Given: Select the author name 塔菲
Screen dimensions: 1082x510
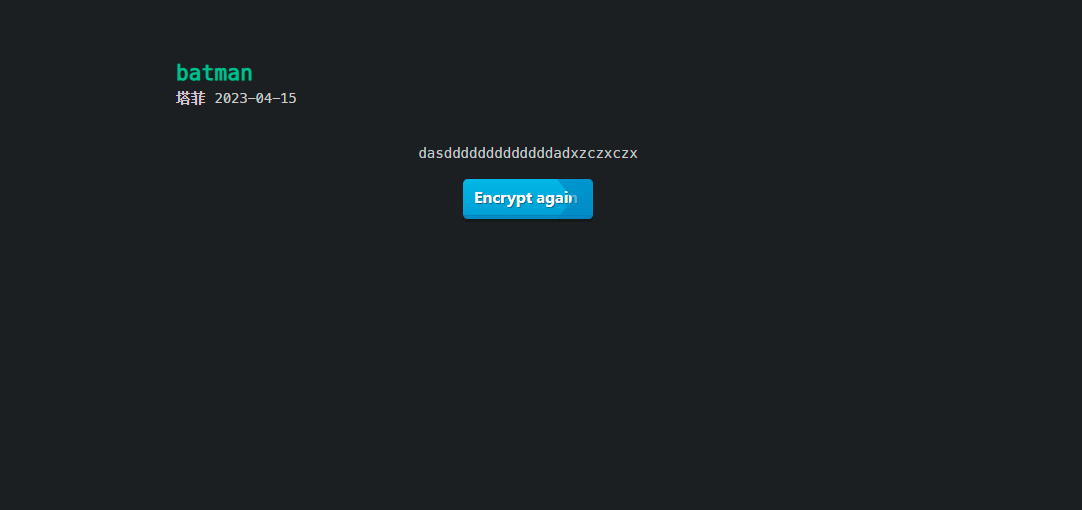Looking at the screenshot, I should click(190, 98).
